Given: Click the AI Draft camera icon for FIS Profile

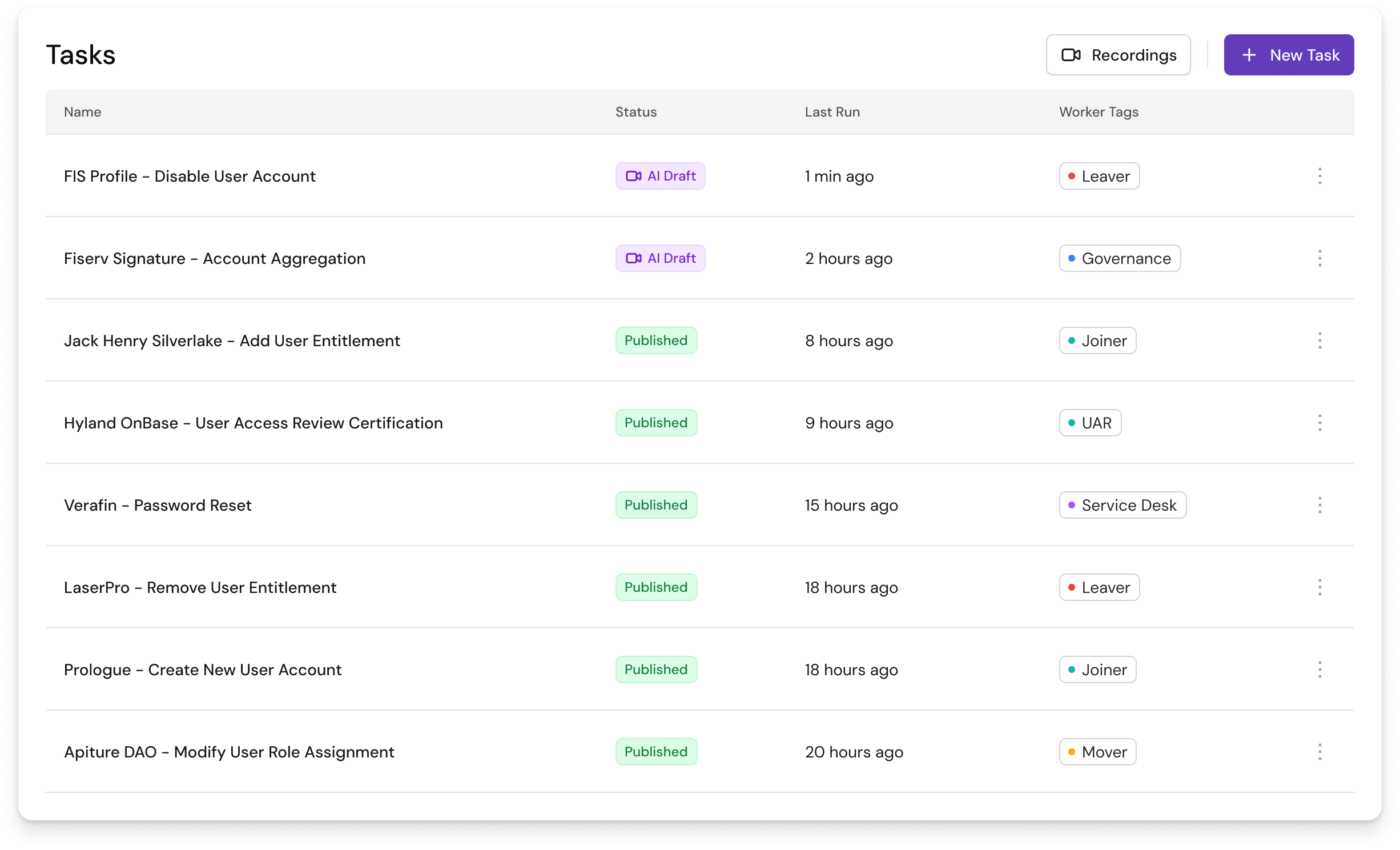Looking at the screenshot, I should coord(634,176).
